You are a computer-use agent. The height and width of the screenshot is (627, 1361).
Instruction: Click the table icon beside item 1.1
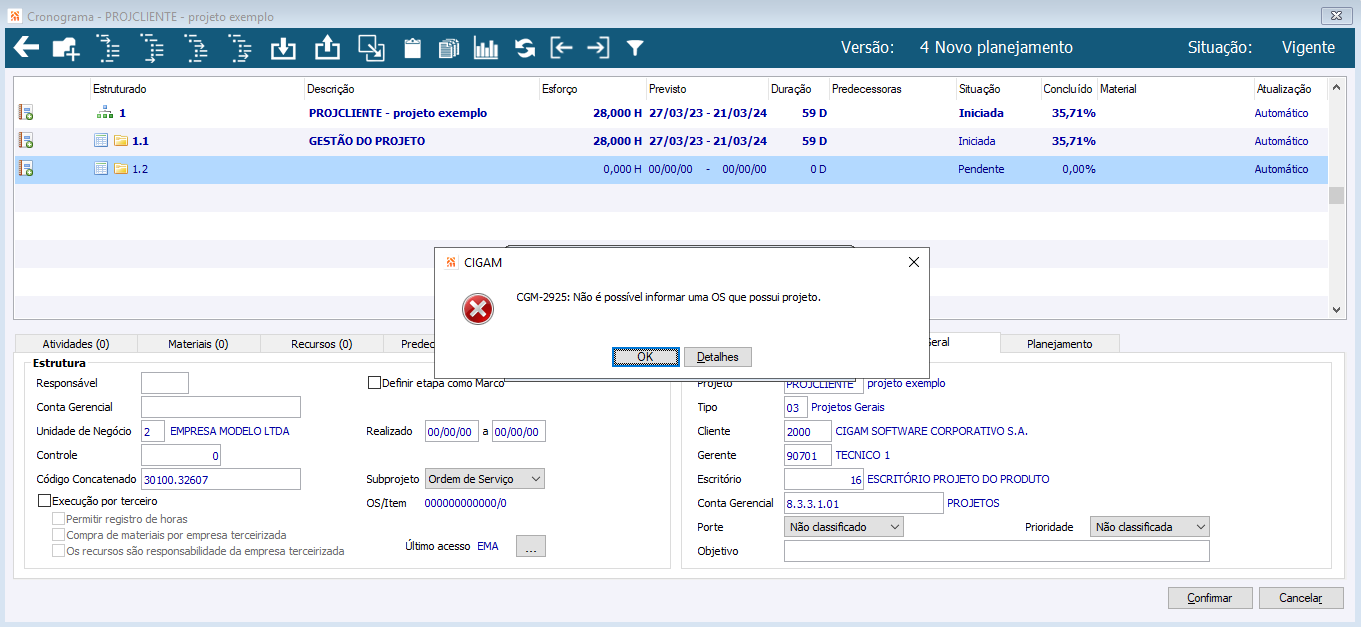(x=101, y=141)
